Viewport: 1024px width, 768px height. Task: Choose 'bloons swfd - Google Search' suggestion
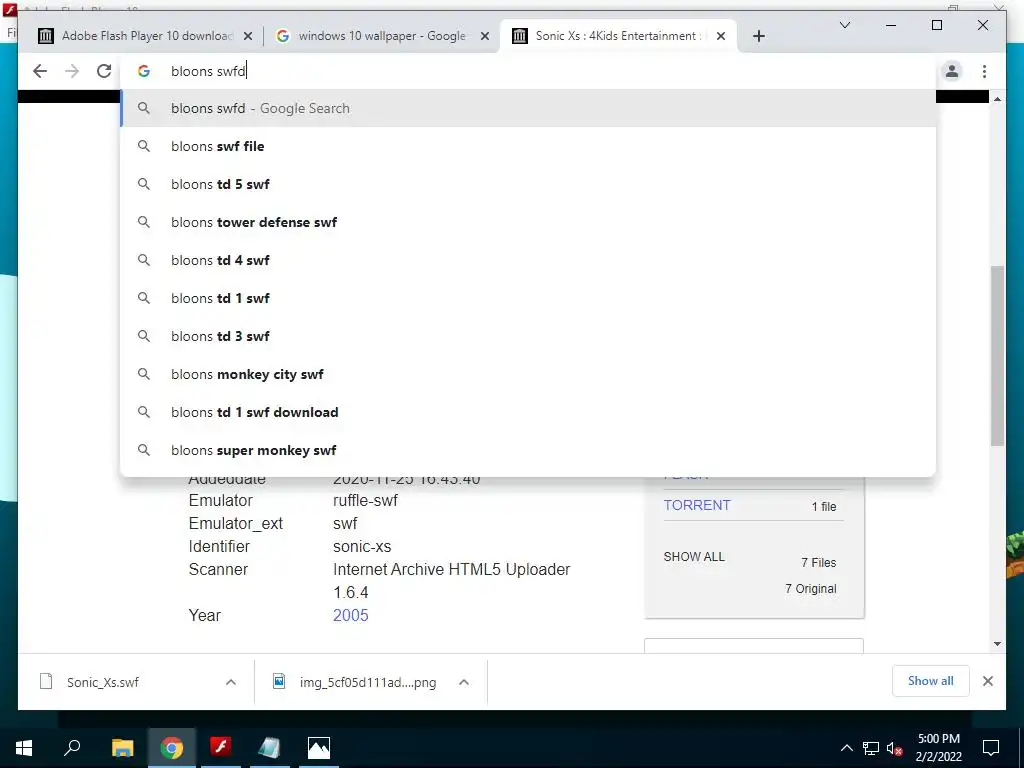tap(528, 108)
